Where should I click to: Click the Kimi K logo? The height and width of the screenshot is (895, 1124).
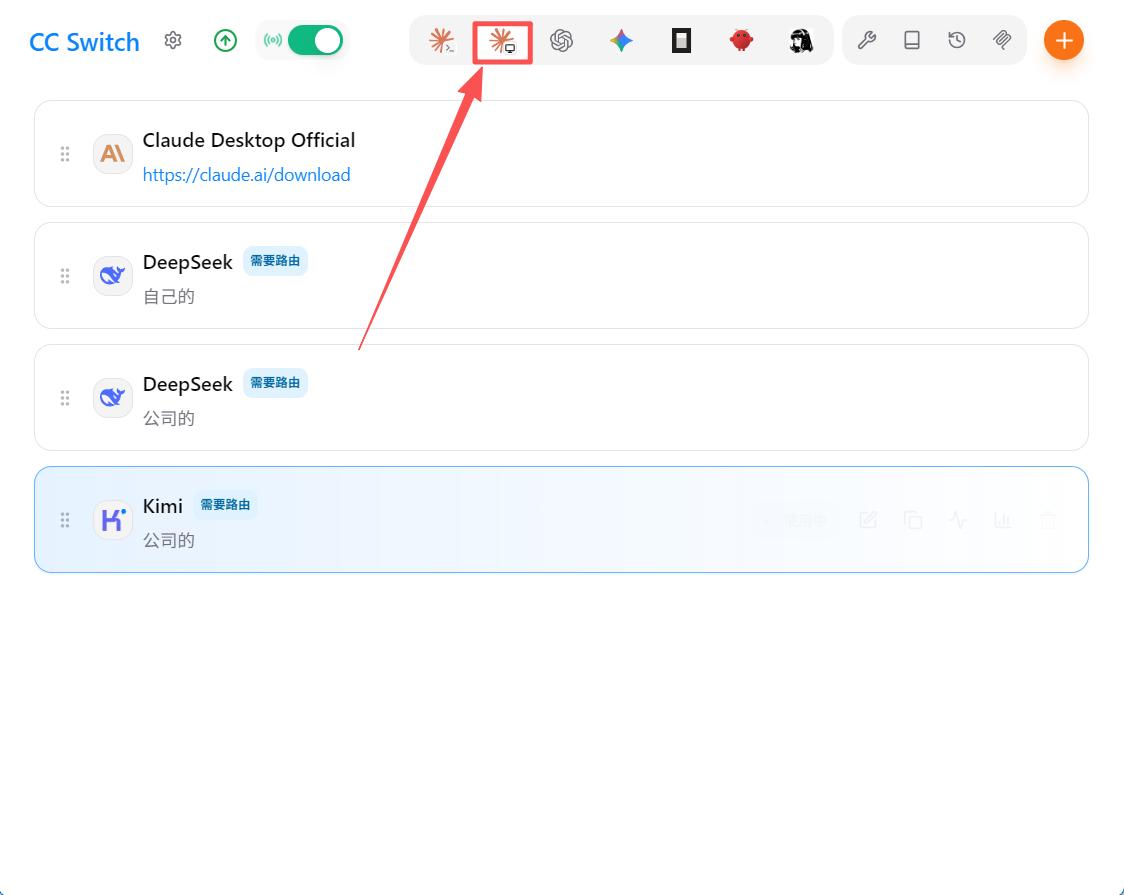pyautogui.click(x=113, y=520)
